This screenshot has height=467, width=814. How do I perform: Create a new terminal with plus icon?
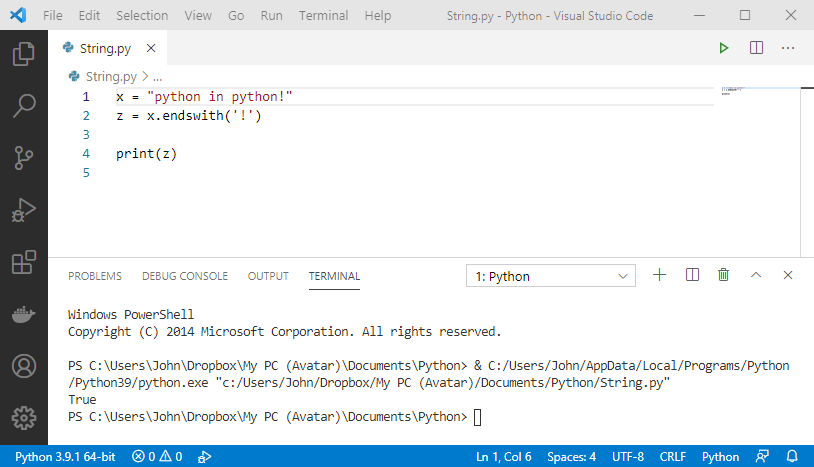(659, 275)
